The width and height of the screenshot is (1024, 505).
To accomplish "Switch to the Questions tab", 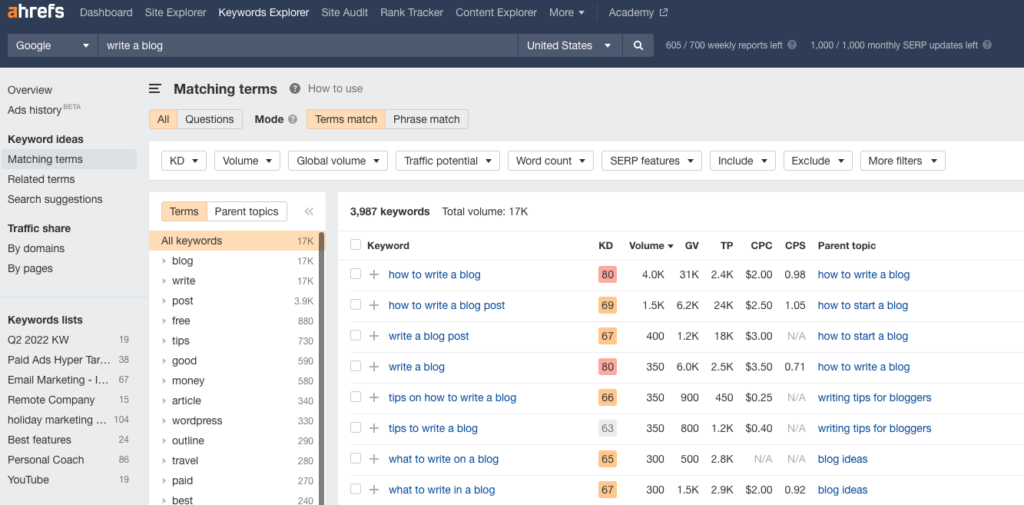I will point(209,120).
